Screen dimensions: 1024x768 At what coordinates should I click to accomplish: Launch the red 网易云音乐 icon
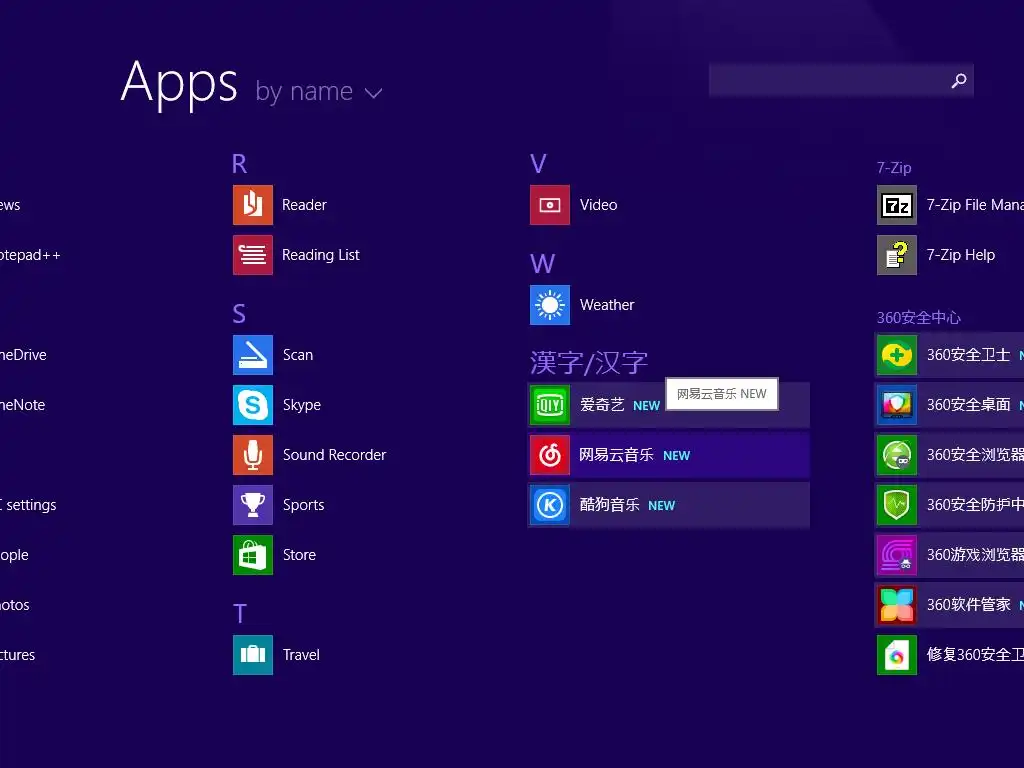click(550, 455)
